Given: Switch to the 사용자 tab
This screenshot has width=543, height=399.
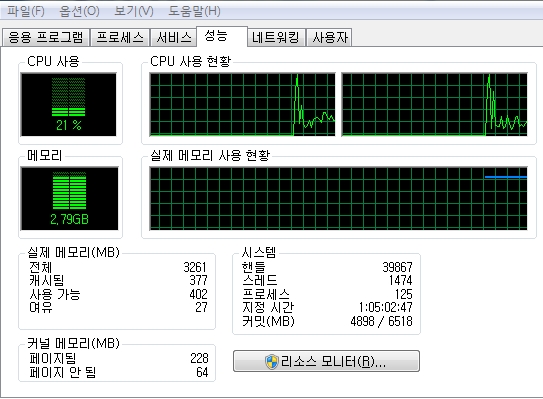Looking at the screenshot, I should tap(329, 37).
